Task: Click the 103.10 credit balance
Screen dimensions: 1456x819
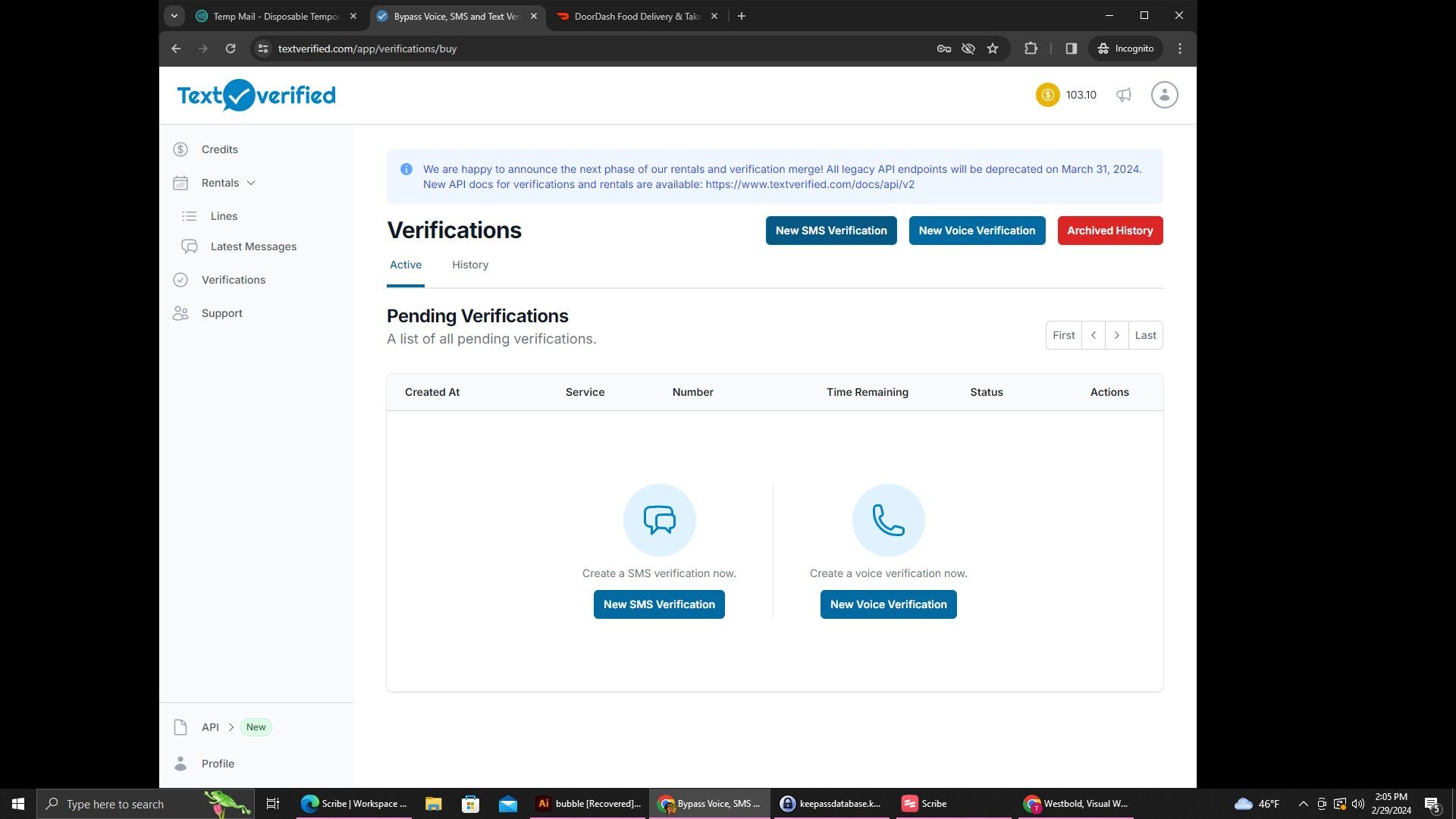Action: point(1081,95)
